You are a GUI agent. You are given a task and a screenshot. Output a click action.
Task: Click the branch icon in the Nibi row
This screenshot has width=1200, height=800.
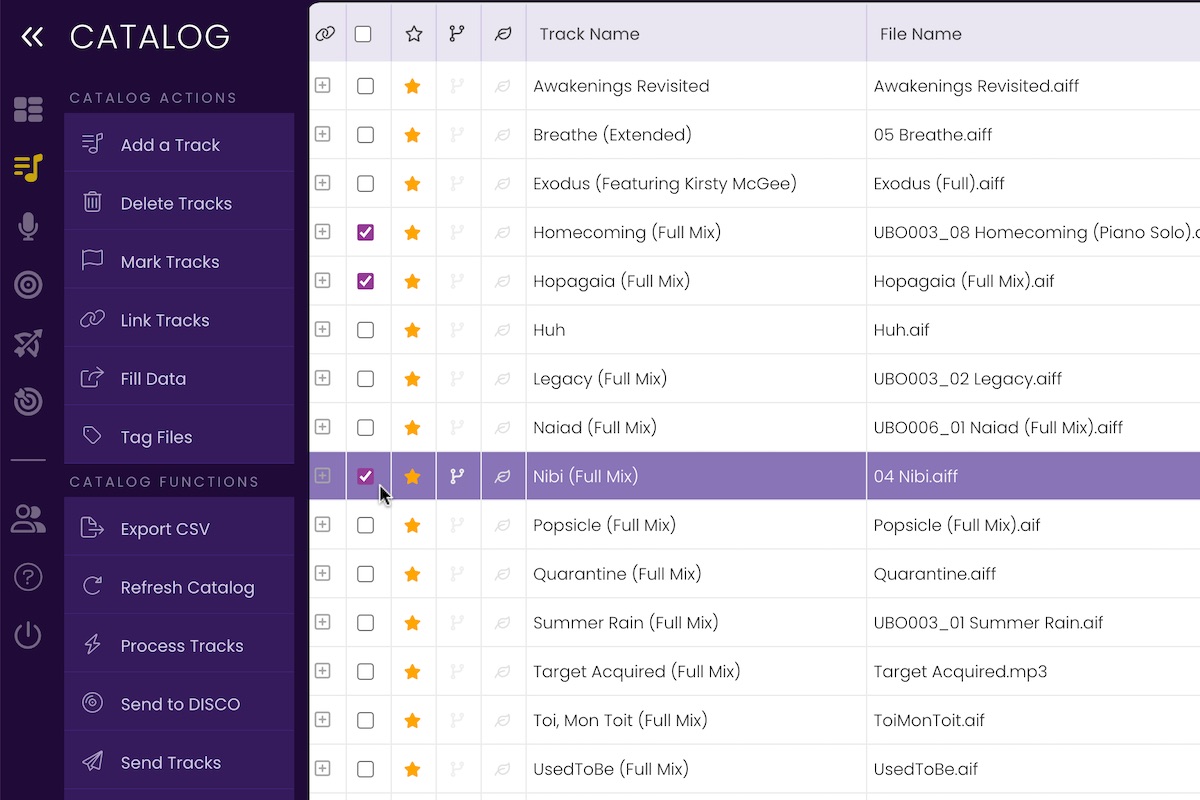coord(457,477)
